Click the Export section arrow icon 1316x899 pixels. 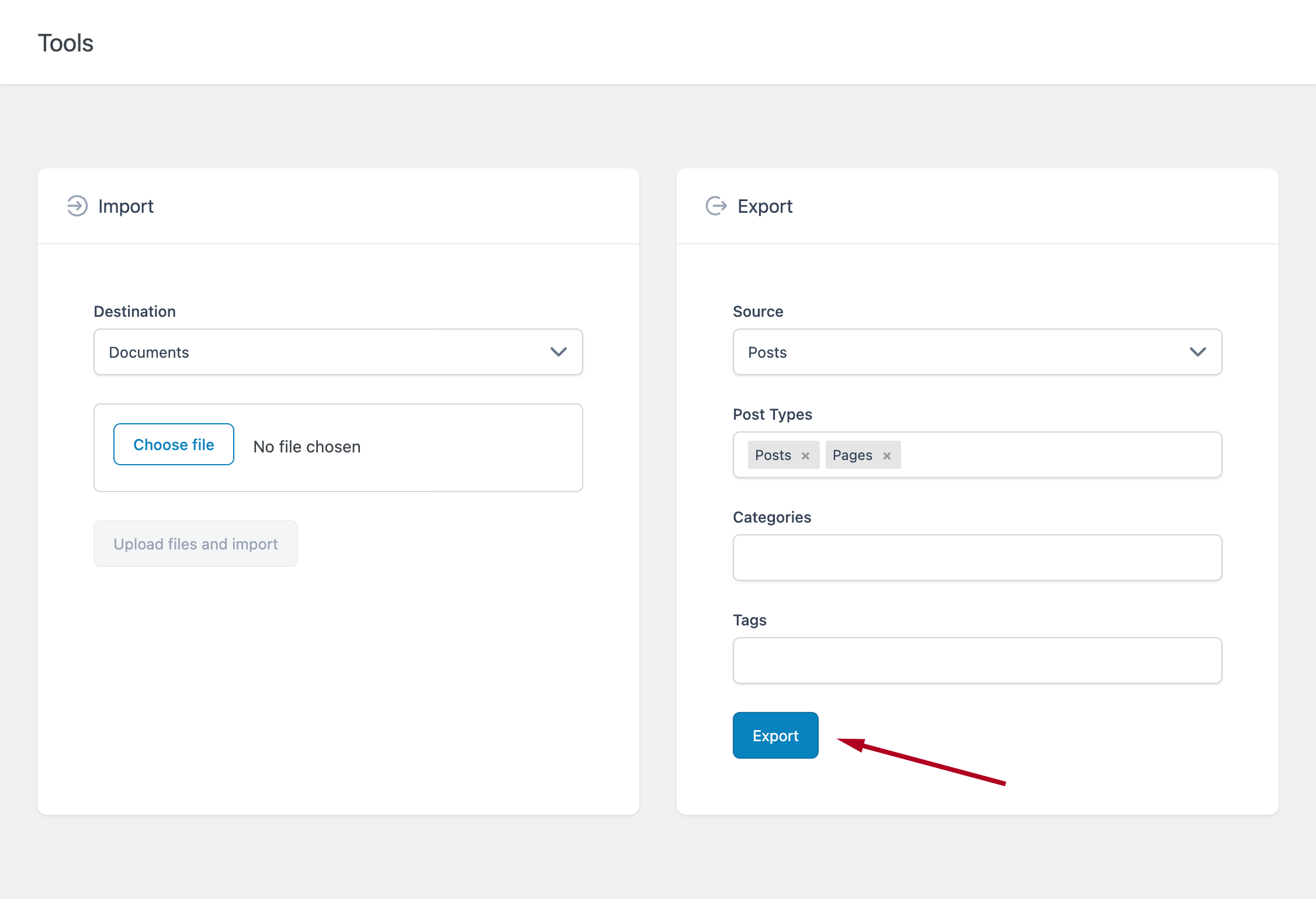(x=716, y=206)
